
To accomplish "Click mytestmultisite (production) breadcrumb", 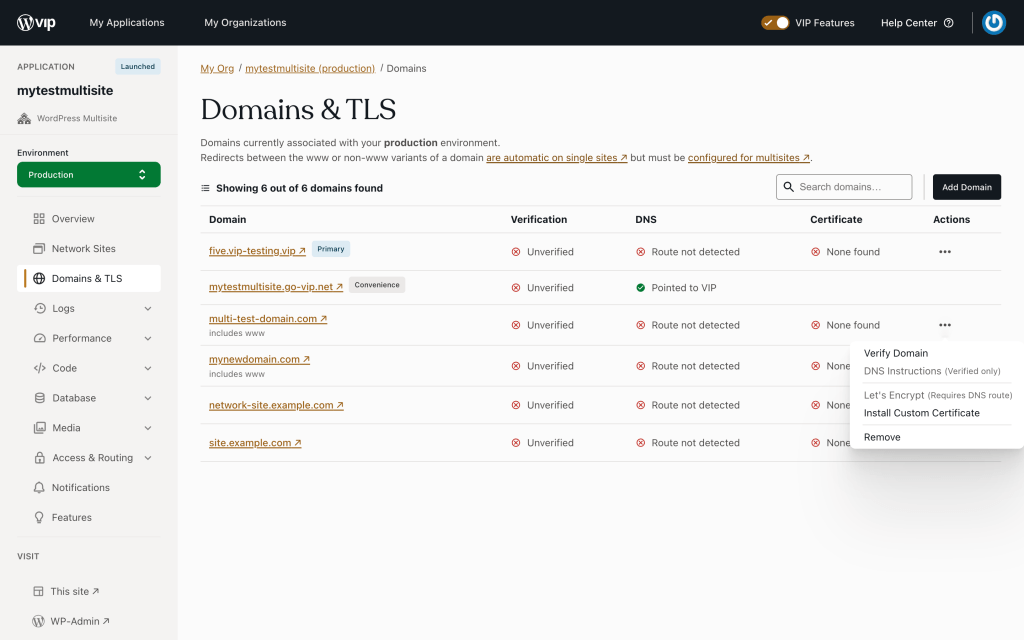I will [x=310, y=69].
